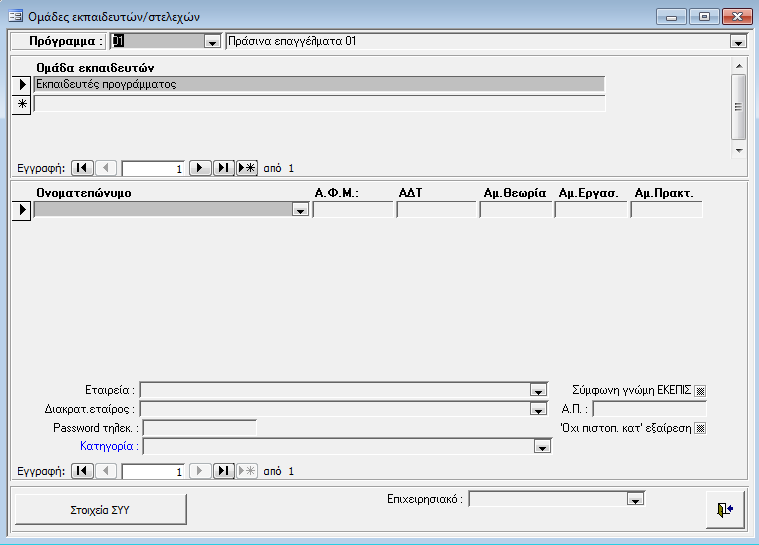759x545 pixels.
Task: Click the Password τηλεκ. input field
Action: point(200,428)
